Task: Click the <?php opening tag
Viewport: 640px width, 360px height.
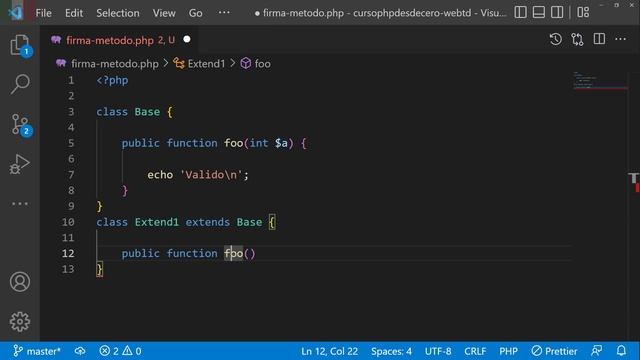Action: tap(112, 80)
